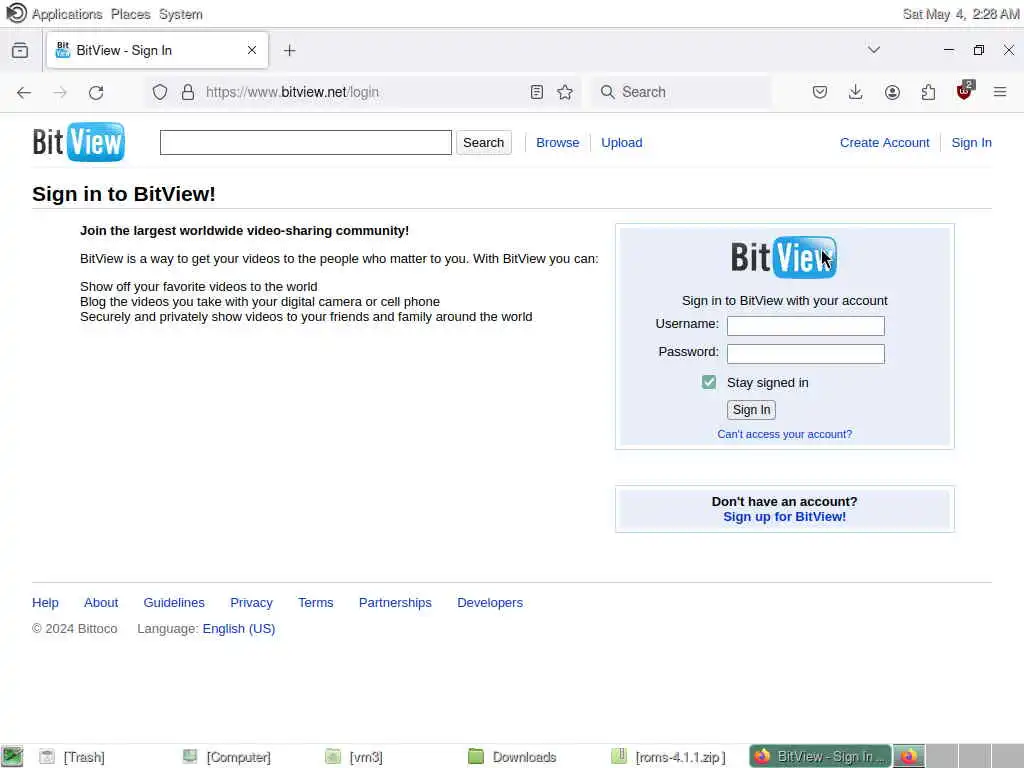Focus the BitView site search box
Viewport: 1024px width, 768px height.
pos(306,142)
